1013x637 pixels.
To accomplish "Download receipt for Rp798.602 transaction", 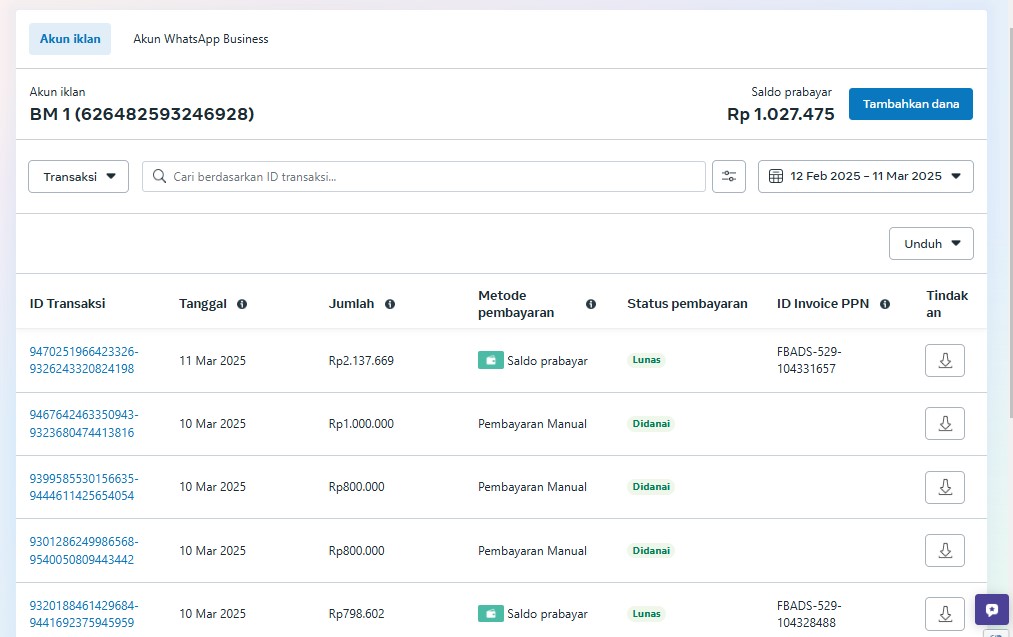I will click(x=944, y=613).
